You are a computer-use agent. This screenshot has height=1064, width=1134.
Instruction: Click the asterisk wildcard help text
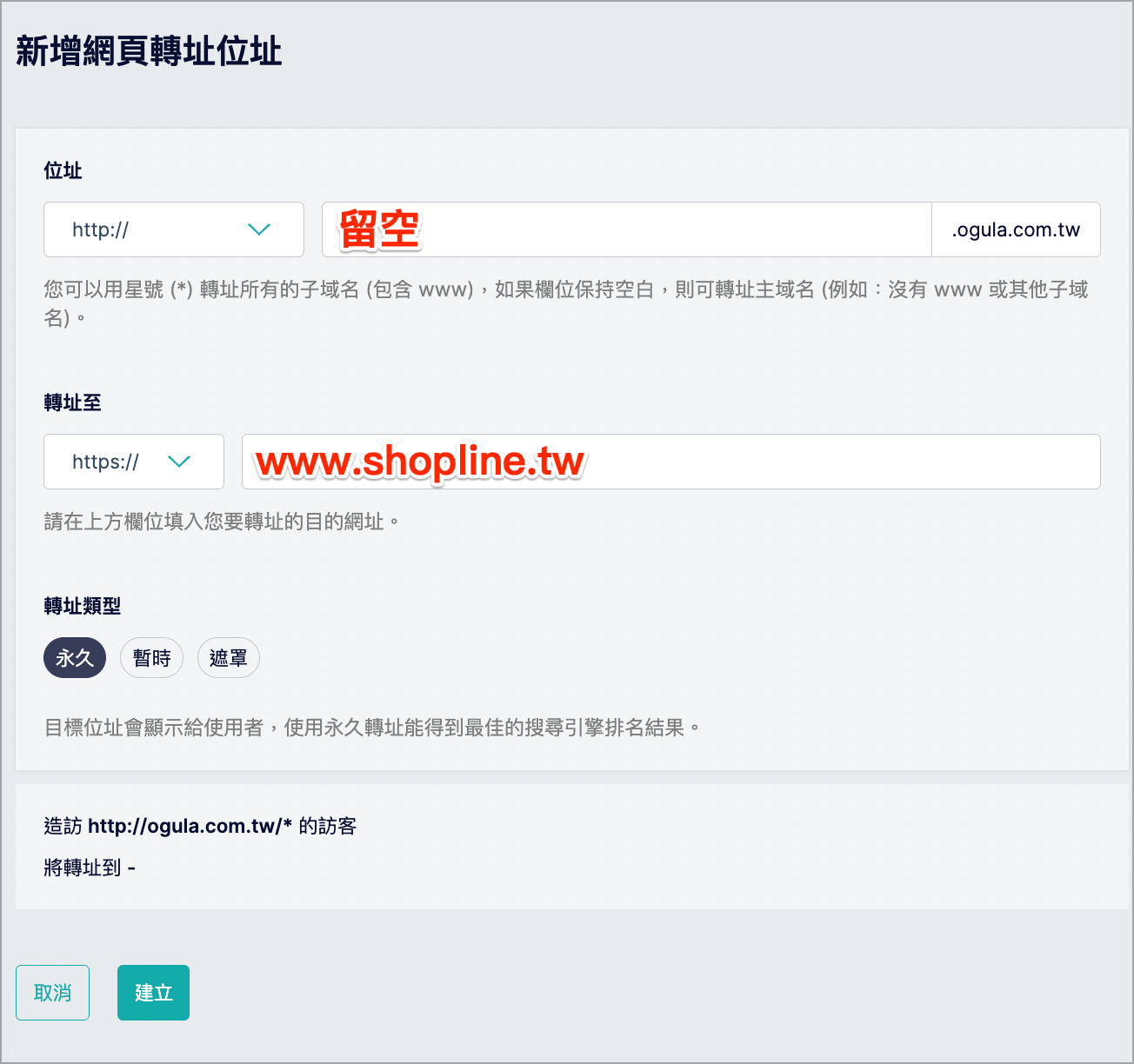point(566,303)
